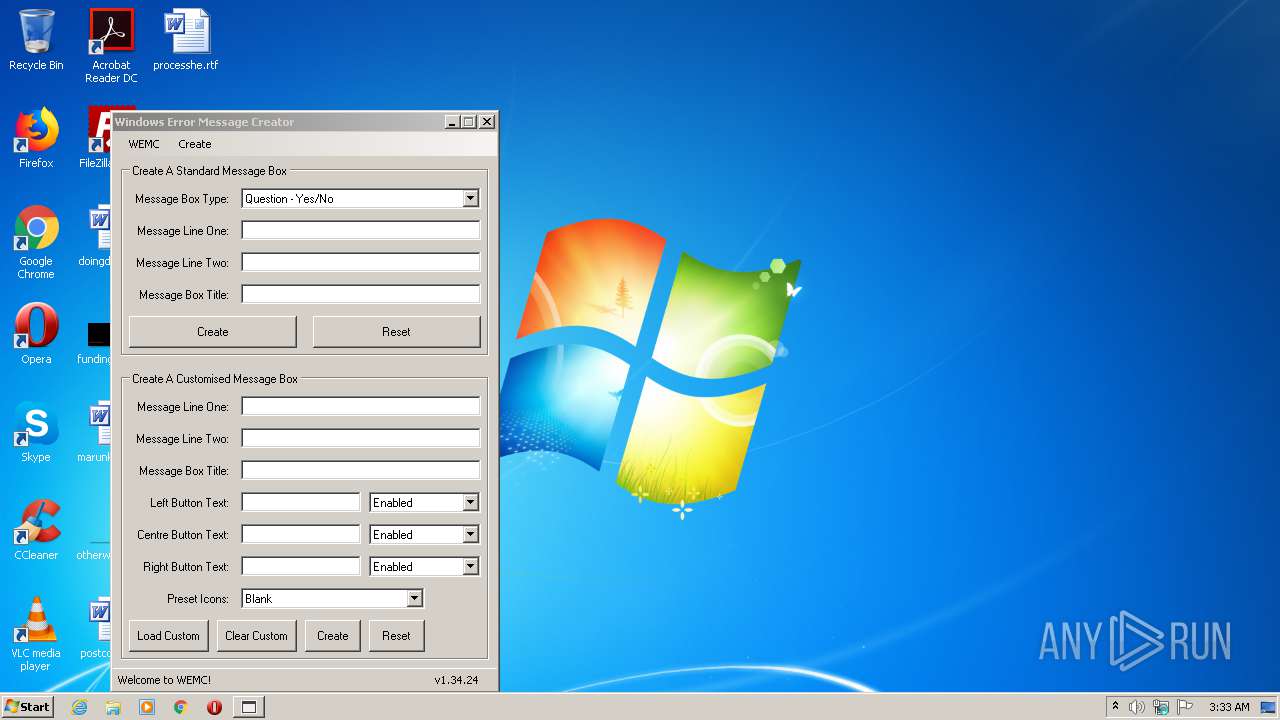The height and width of the screenshot is (720, 1280).
Task: Minimize the Windows Error Message Creator window
Action: (452, 122)
